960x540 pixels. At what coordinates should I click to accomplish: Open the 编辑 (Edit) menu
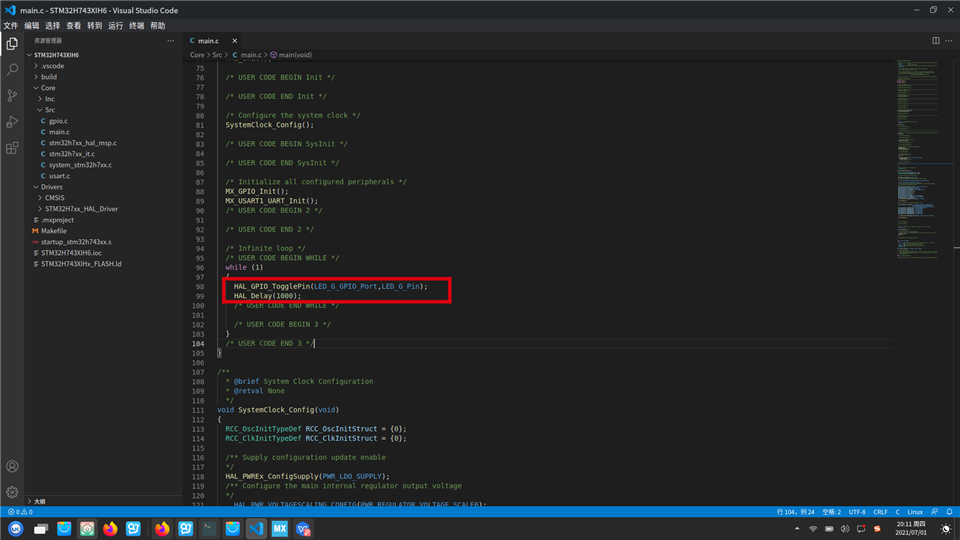32,26
